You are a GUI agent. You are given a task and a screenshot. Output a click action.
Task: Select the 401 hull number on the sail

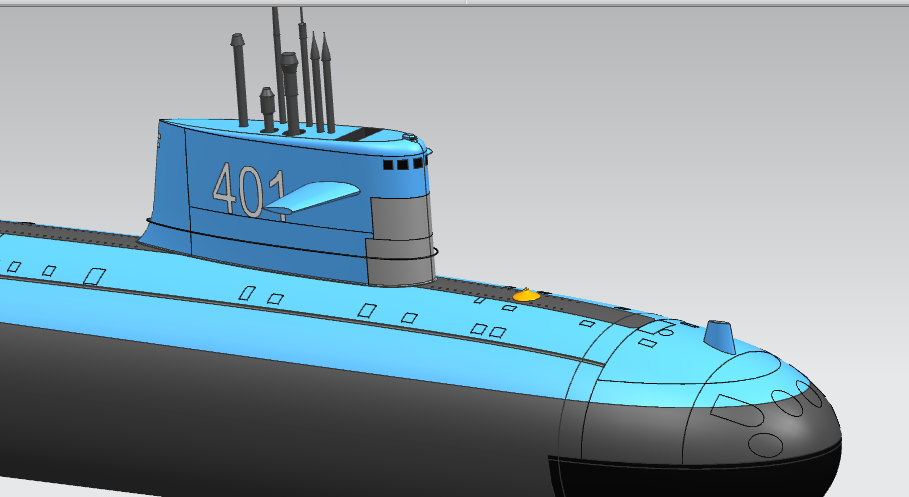coord(249,191)
